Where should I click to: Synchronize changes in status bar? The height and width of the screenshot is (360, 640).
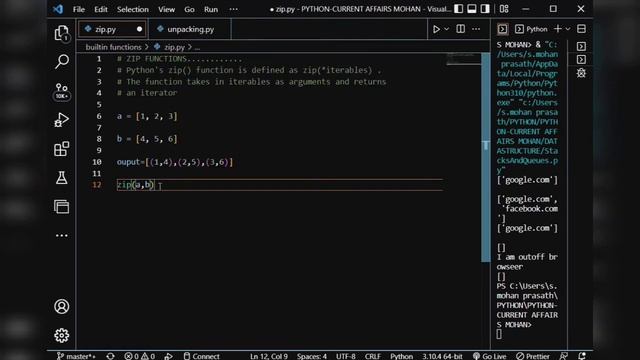[x=110, y=356]
